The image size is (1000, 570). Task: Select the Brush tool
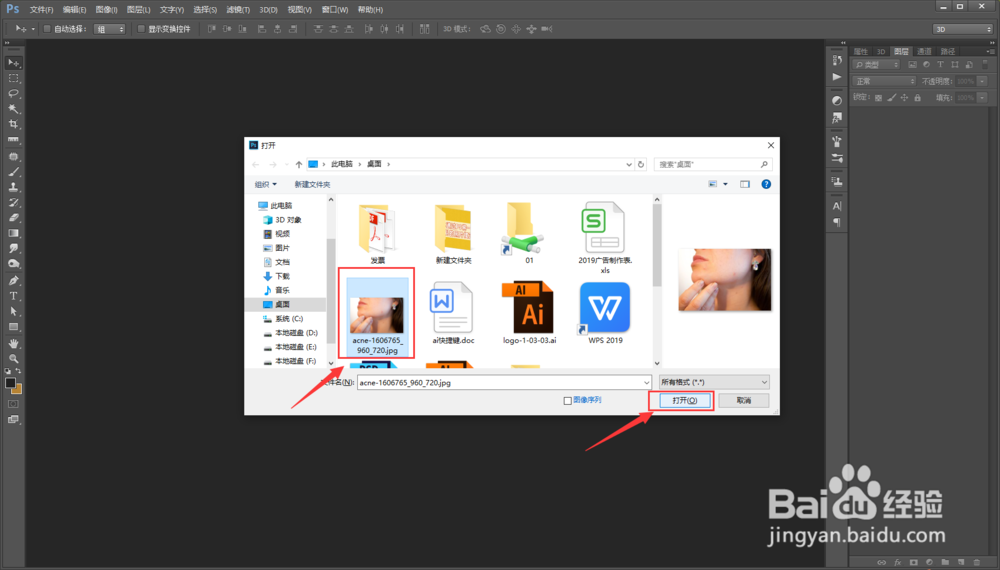click(x=13, y=172)
